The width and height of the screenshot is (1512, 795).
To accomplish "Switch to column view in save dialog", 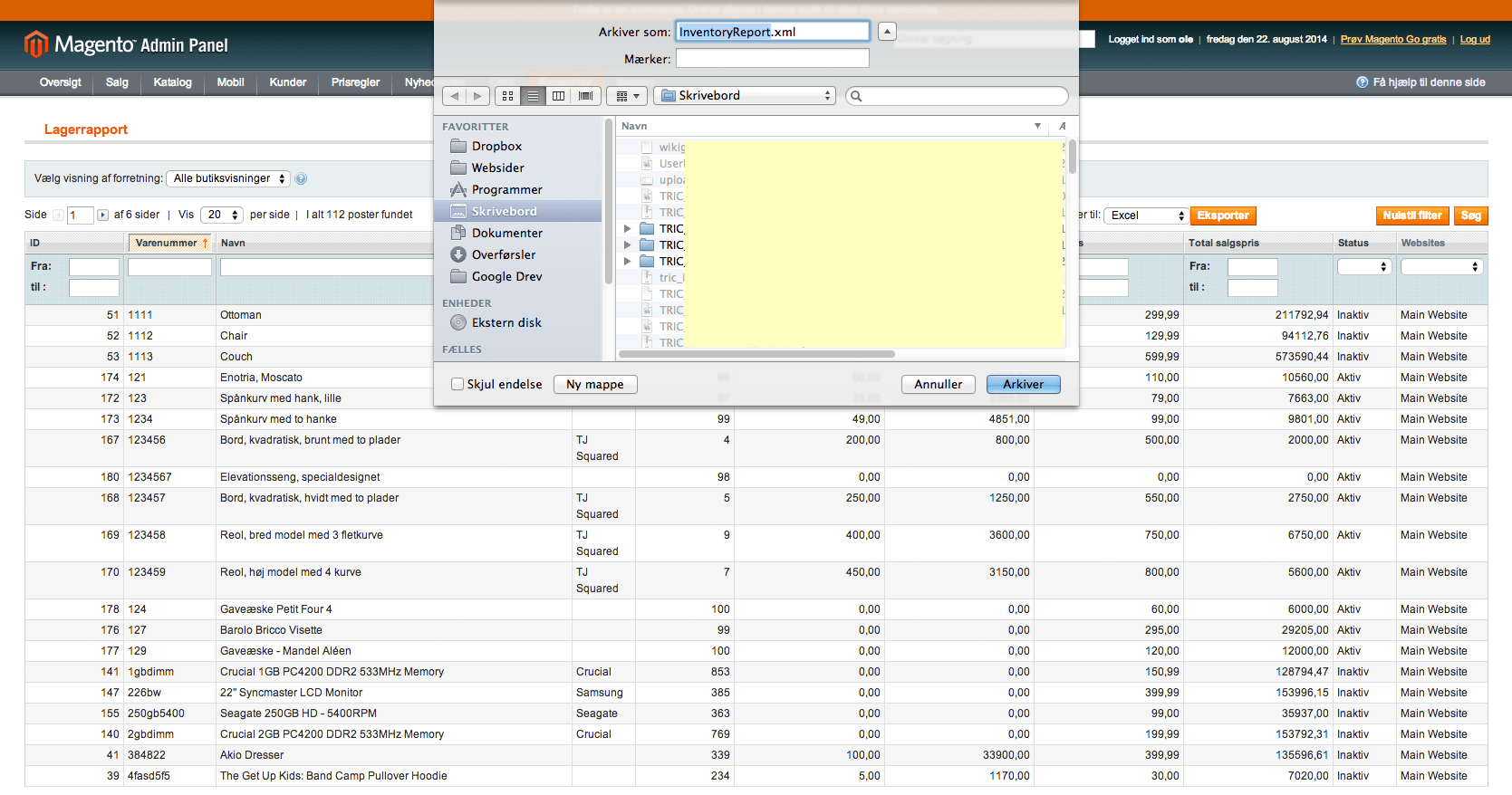I will click(x=559, y=96).
